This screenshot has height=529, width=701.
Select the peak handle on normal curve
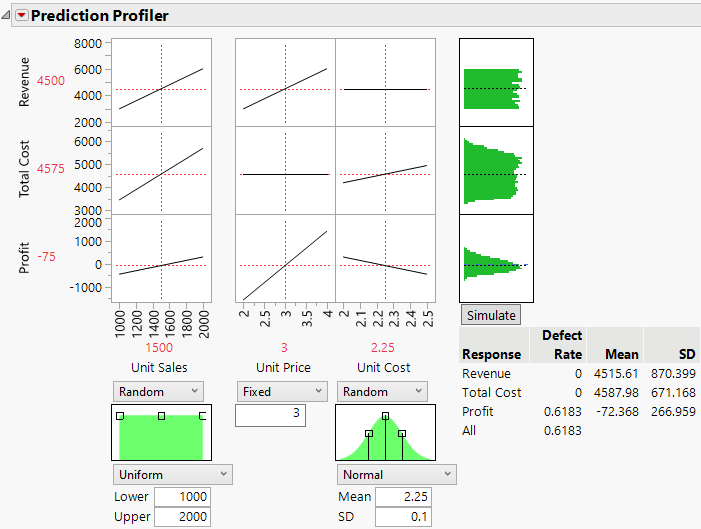click(x=385, y=415)
